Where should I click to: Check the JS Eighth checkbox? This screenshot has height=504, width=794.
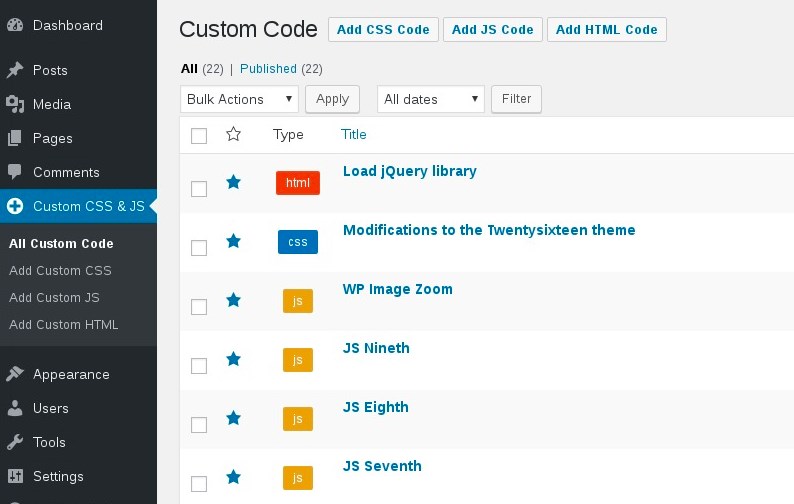199,424
